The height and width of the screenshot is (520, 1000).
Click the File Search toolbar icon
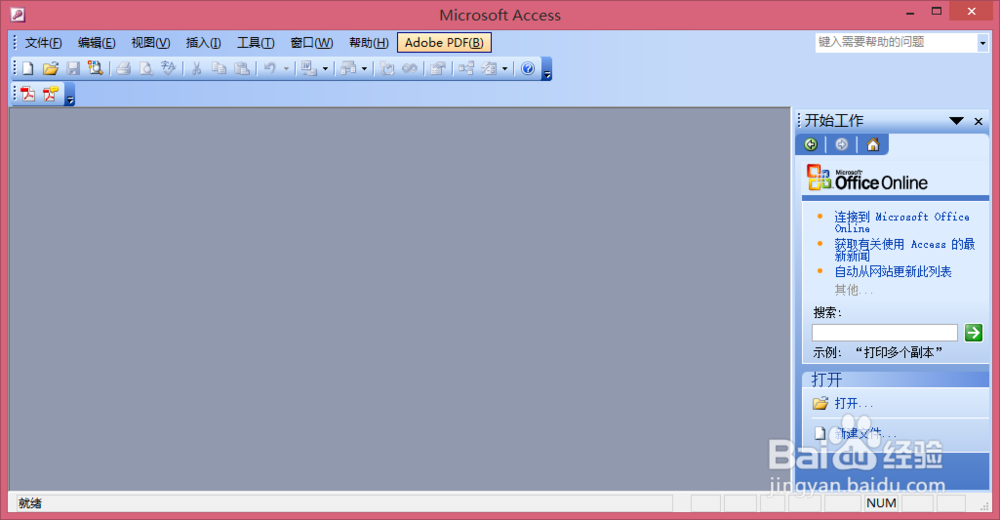point(96,68)
